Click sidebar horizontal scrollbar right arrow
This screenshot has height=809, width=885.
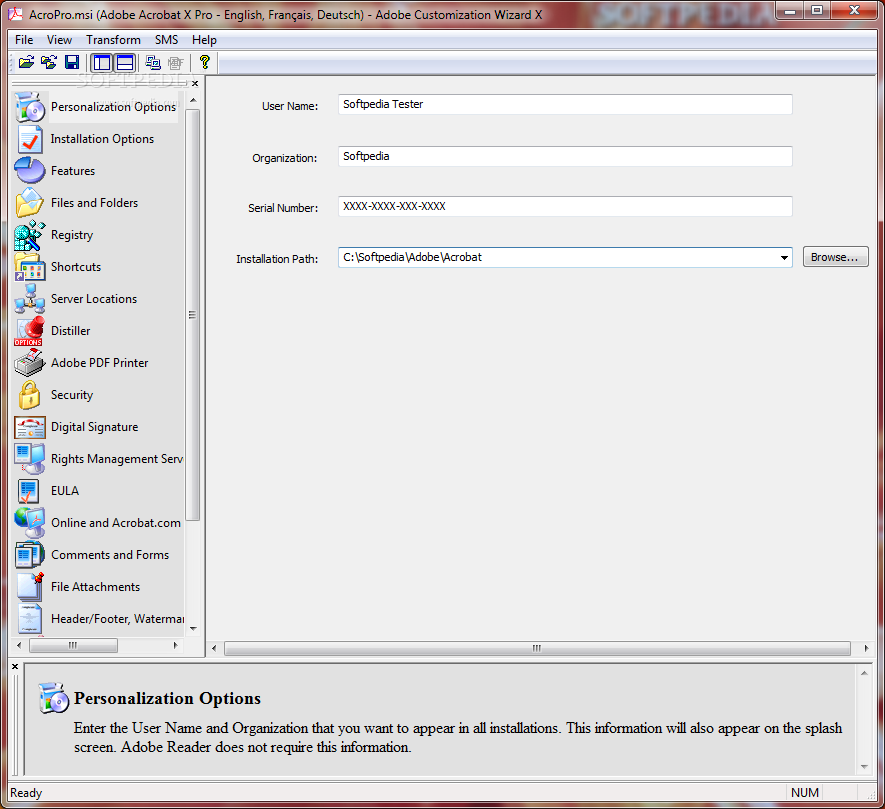pos(175,645)
